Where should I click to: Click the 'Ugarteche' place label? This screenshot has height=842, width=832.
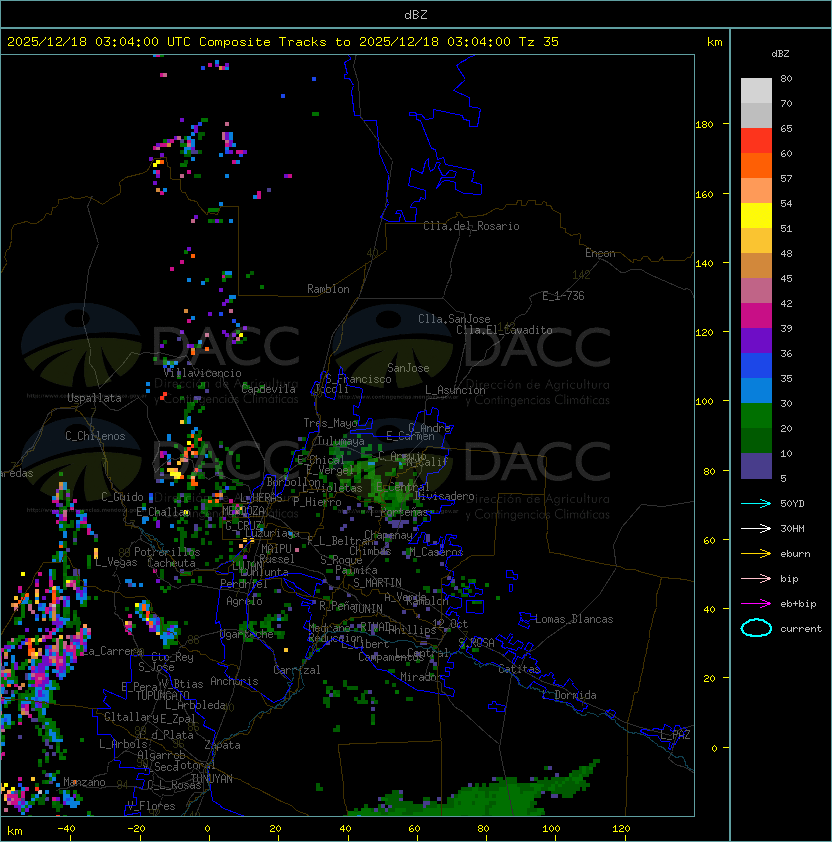pos(247,634)
